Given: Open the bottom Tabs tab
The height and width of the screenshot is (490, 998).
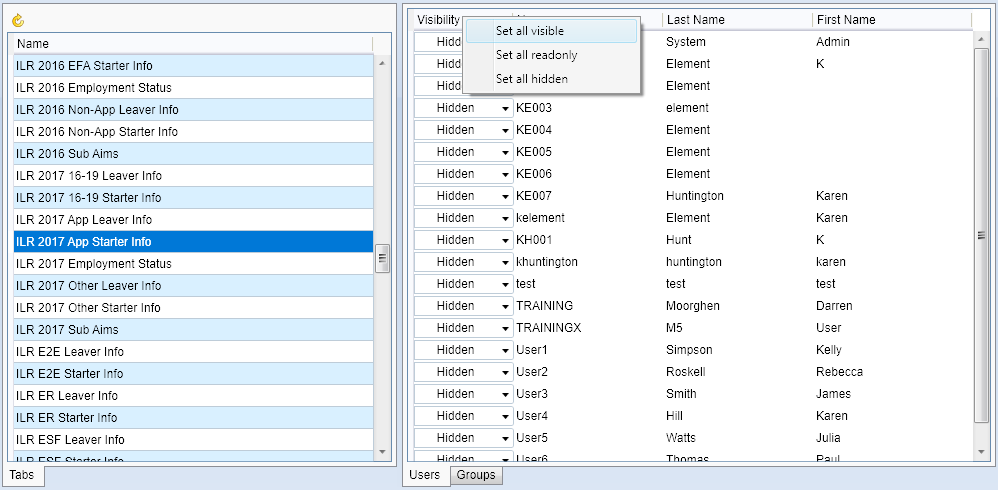Looking at the screenshot, I should click(x=21, y=475).
